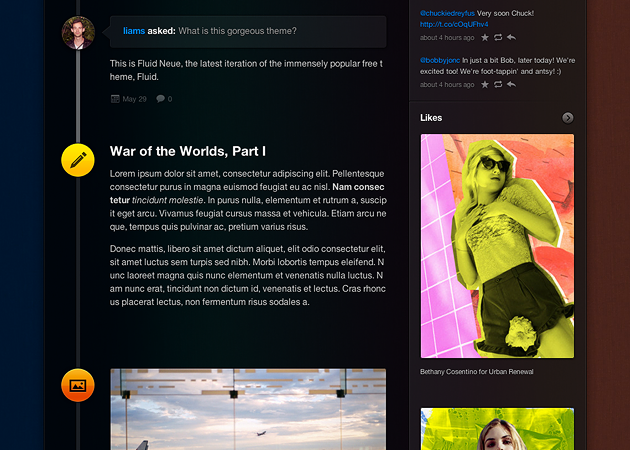
Task: Click the comment bubble icon under the answer
Action: (161, 99)
